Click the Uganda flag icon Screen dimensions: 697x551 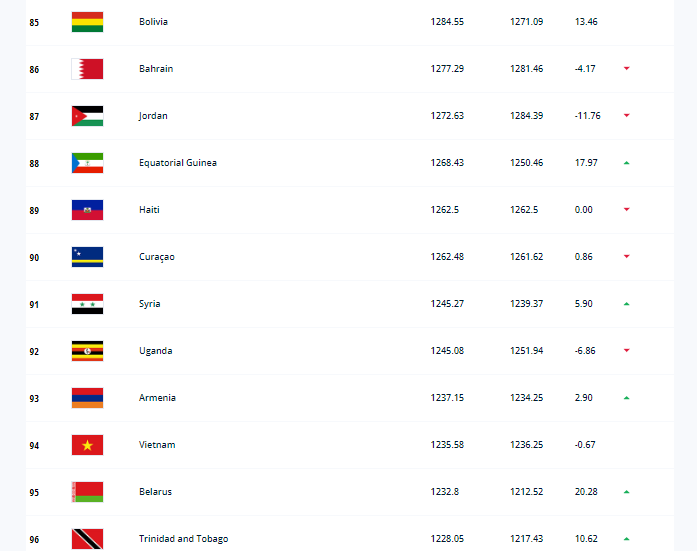[87, 351]
